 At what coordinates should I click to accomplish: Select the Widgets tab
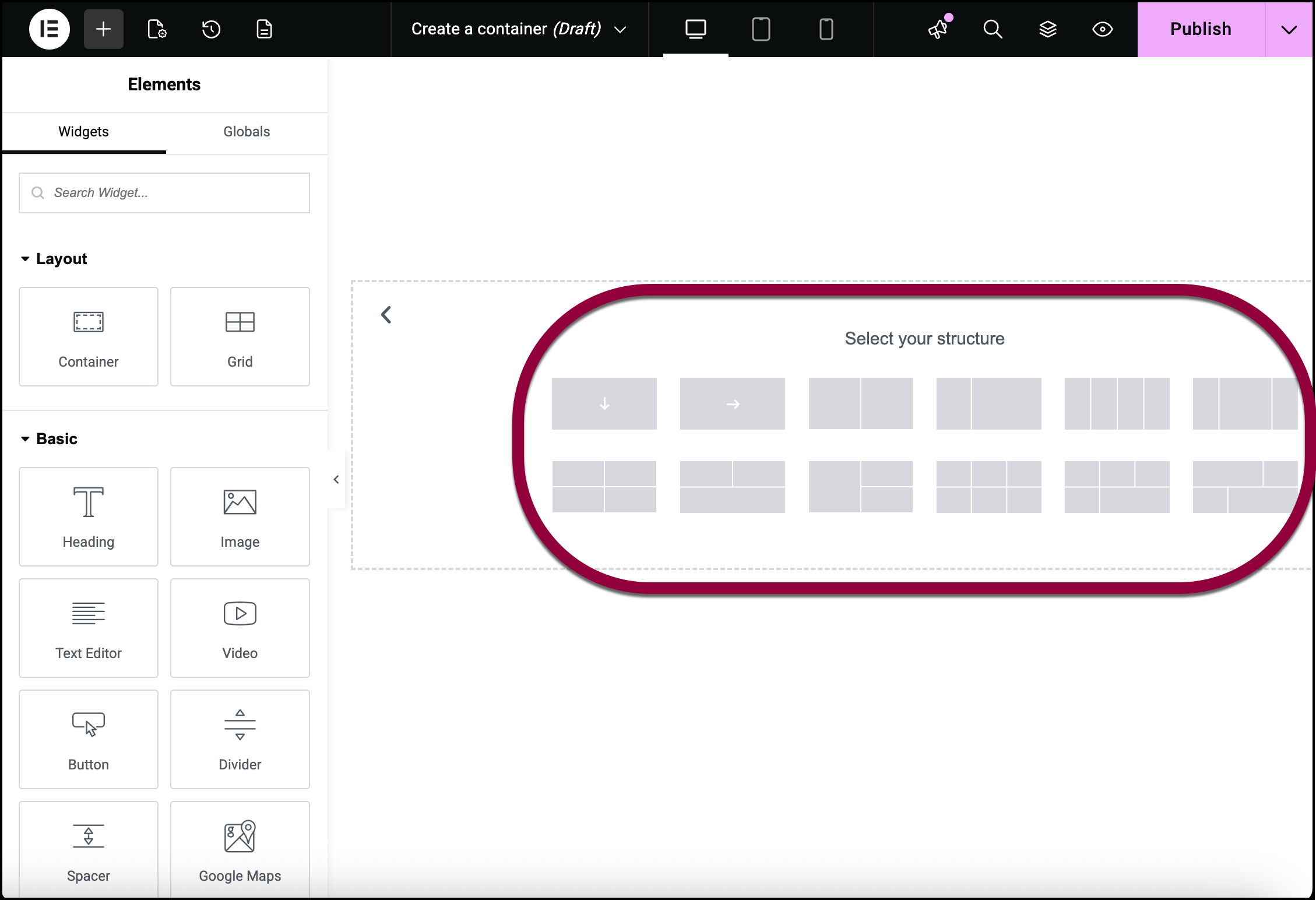[83, 132]
